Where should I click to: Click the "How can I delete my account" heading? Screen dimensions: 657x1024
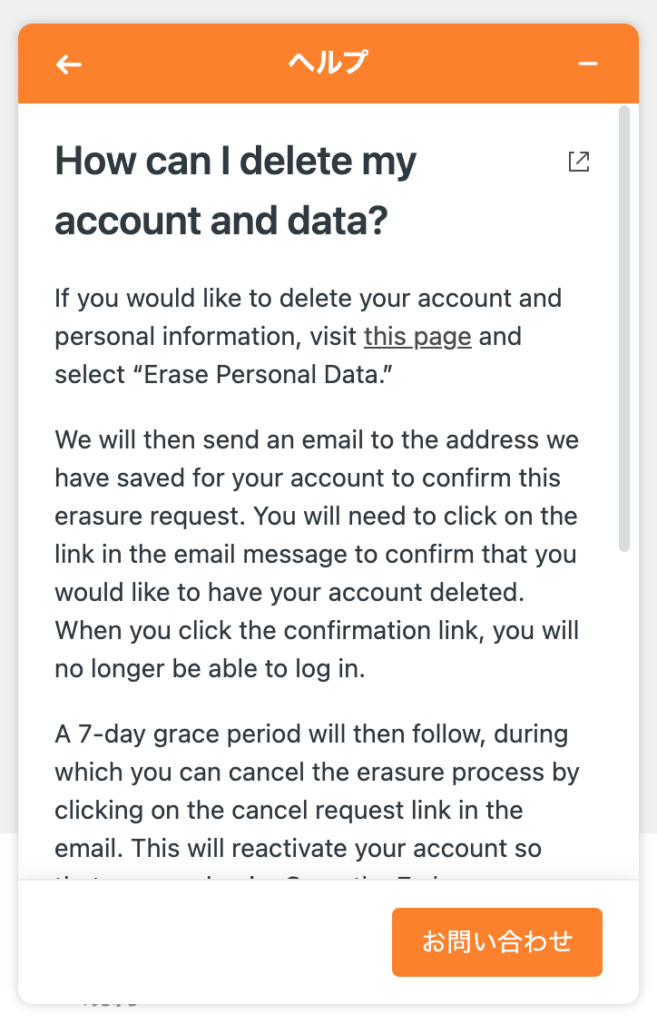click(236, 190)
